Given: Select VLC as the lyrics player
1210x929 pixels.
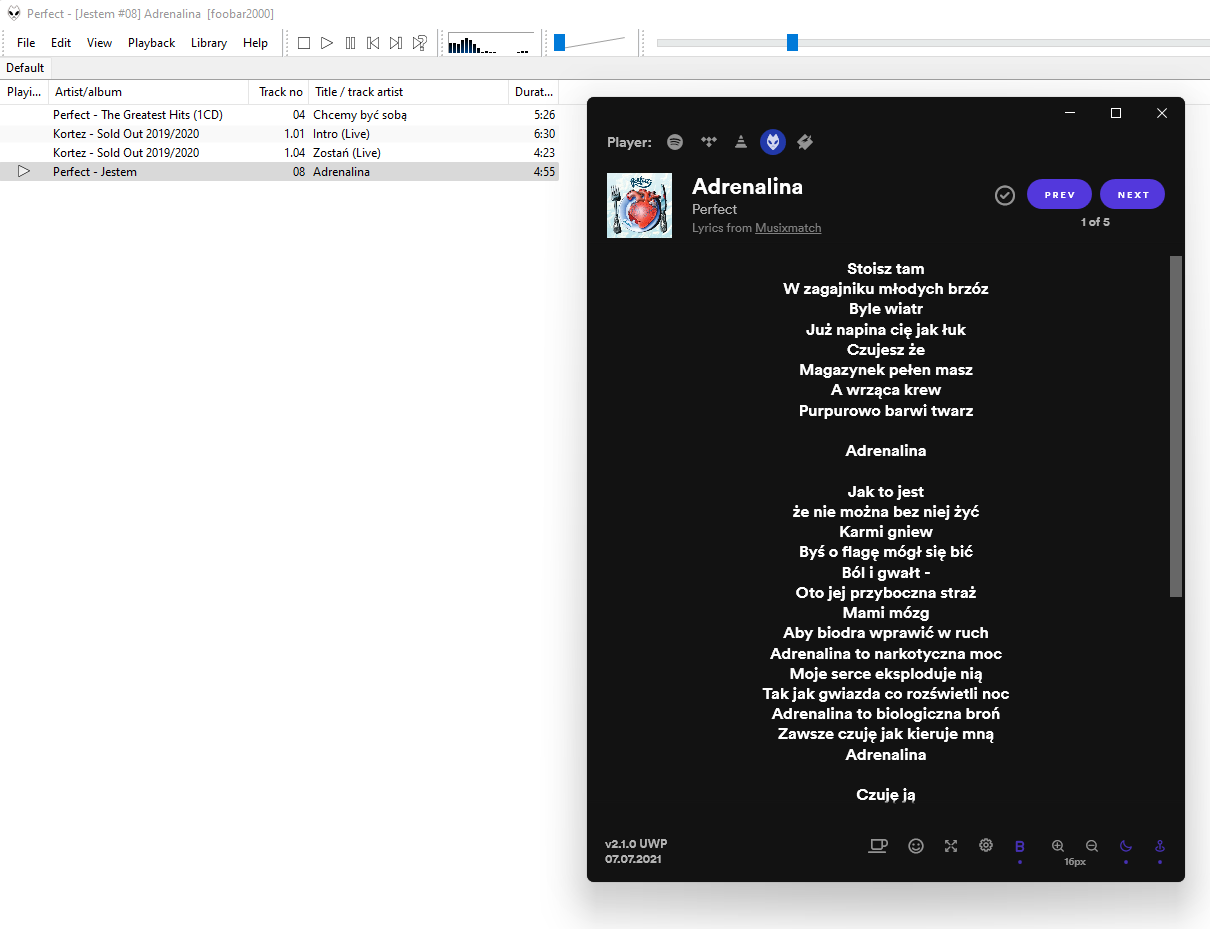Looking at the screenshot, I should coord(740,142).
